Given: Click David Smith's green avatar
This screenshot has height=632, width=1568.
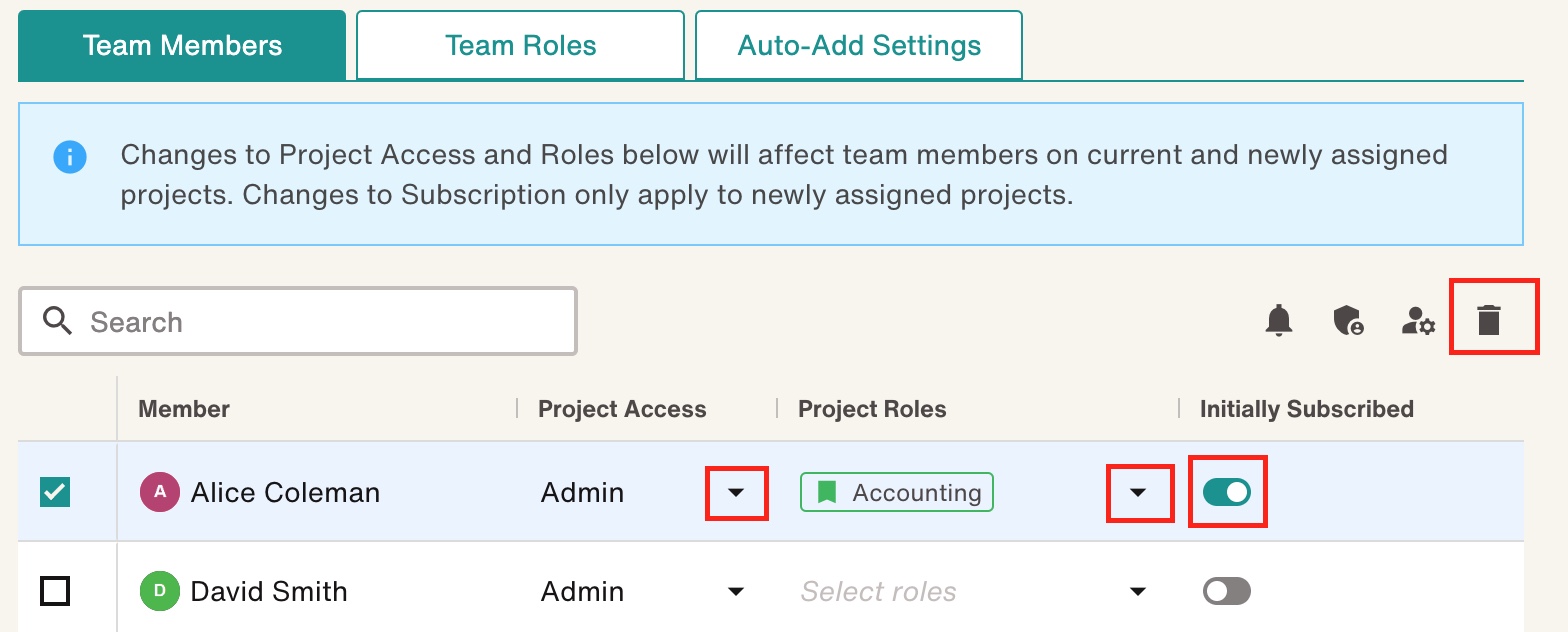Looking at the screenshot, I should [160, 591].
